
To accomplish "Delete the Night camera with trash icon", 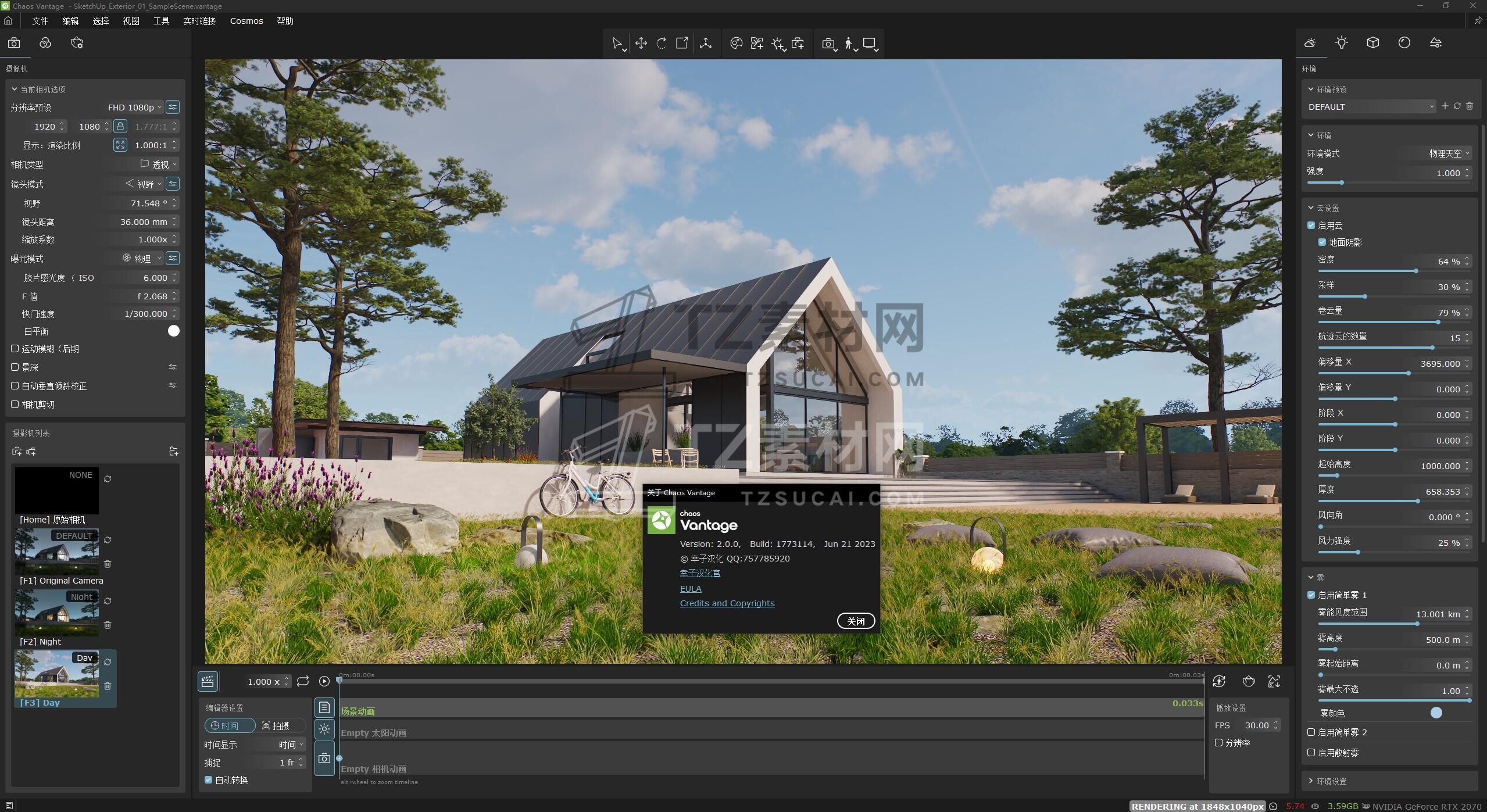I will (x=108, y=625).
